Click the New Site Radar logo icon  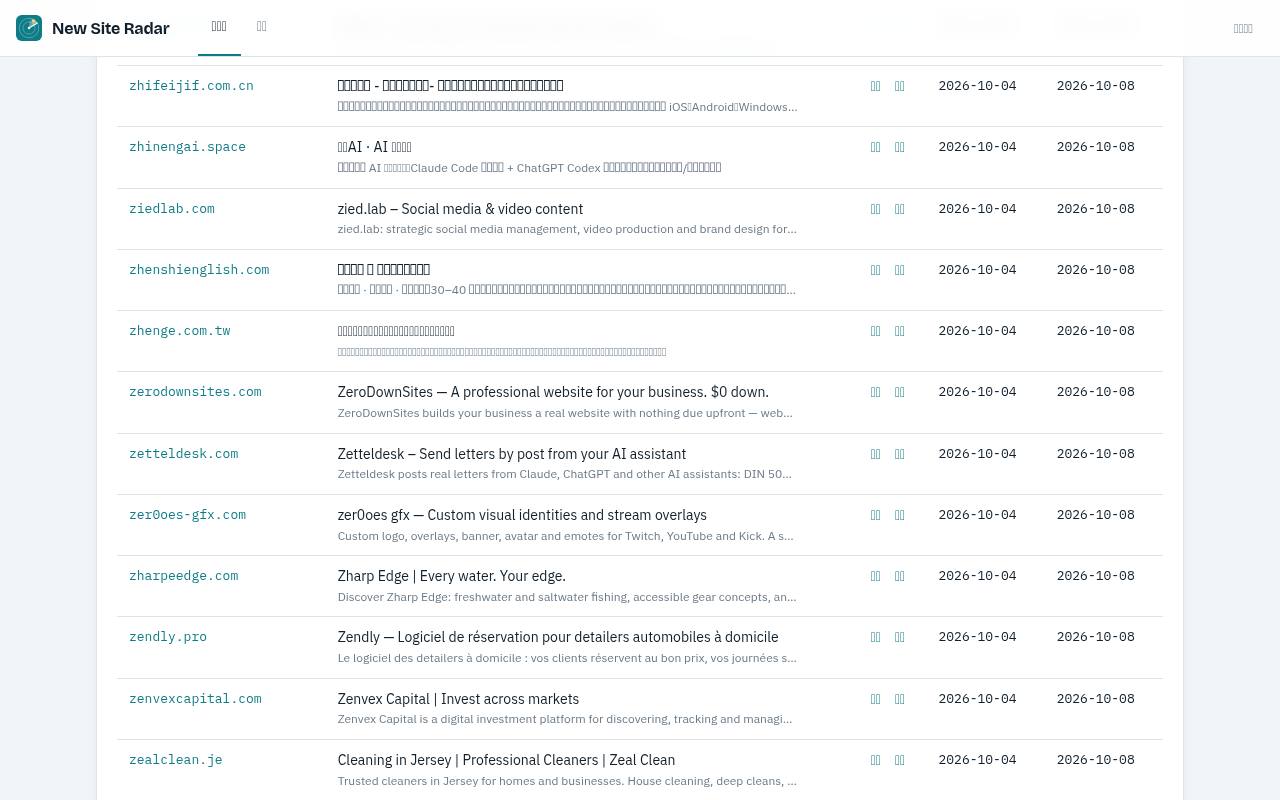[x=29, y=28]
